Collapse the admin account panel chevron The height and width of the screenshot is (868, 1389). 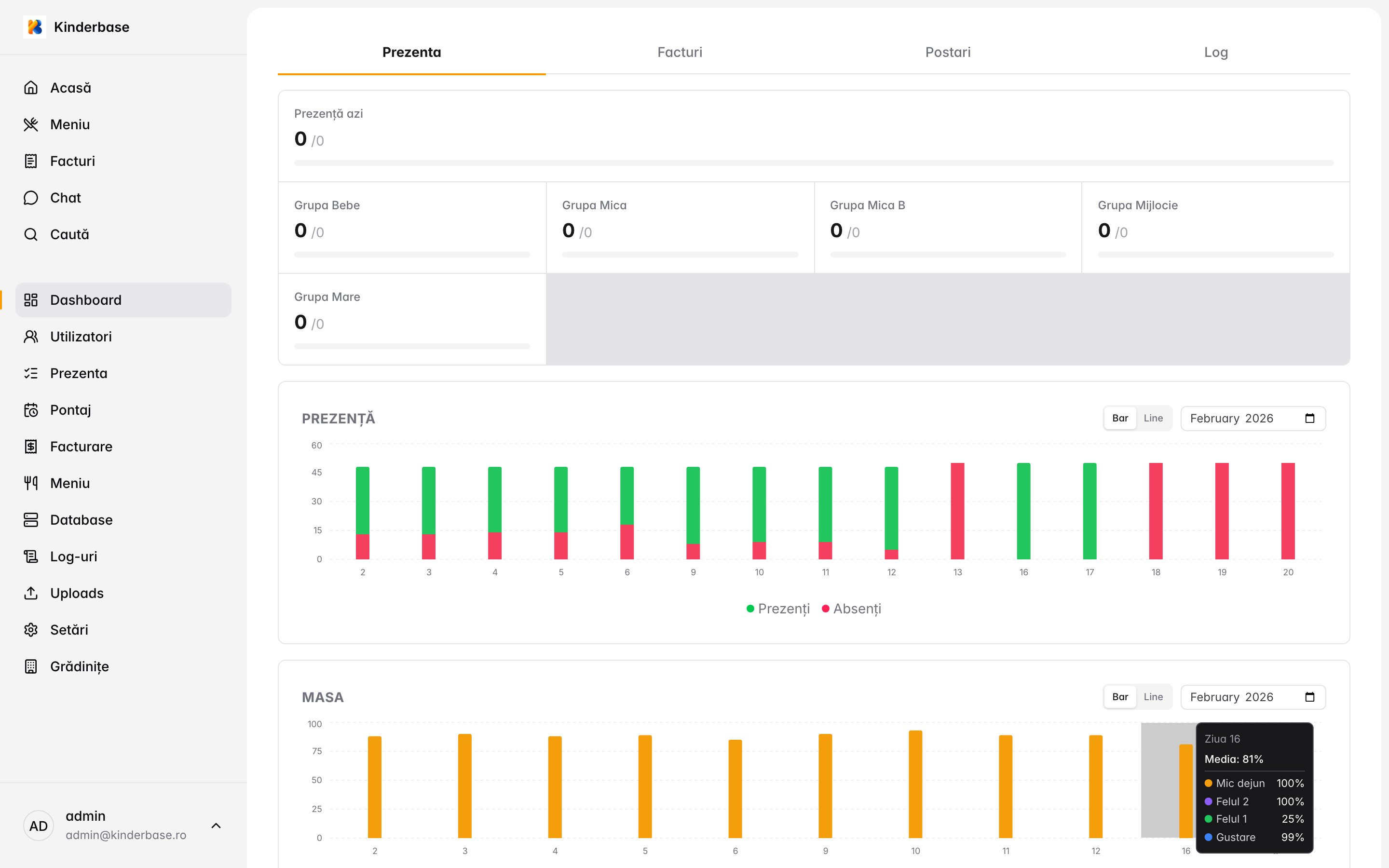coord(216,825)
